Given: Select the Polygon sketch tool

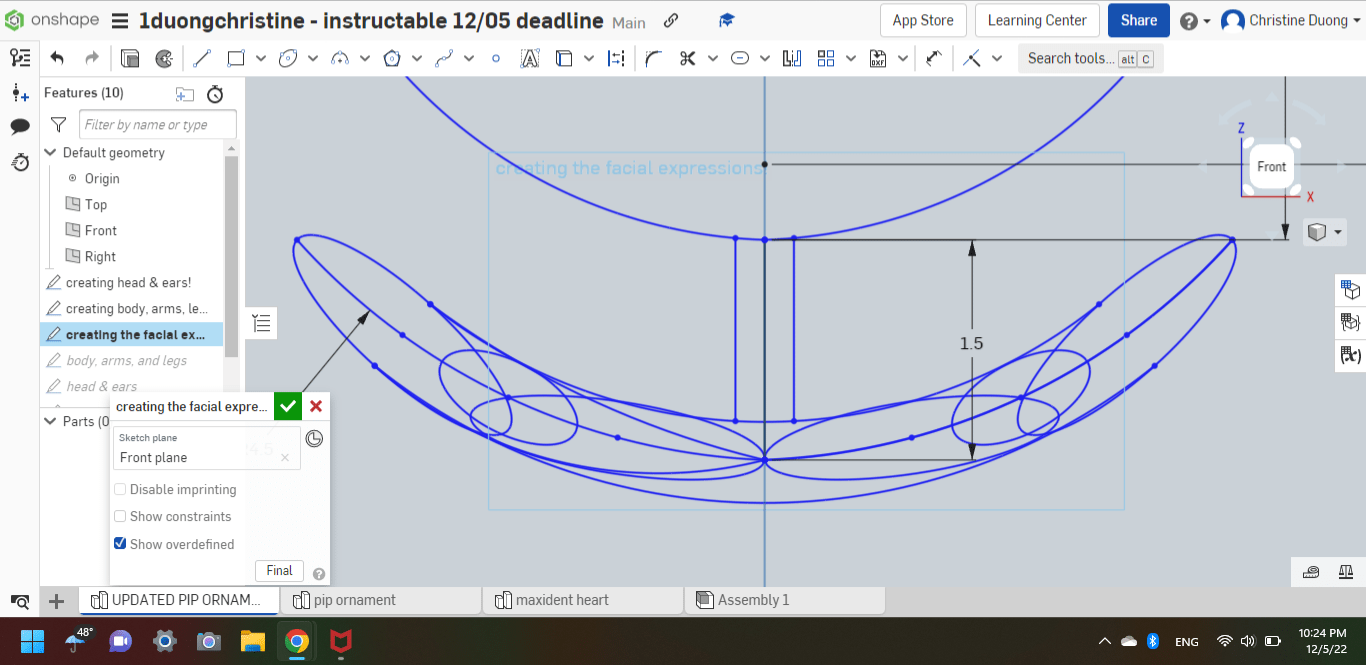Looking at the screenshot, I should (x=392, y=58).
